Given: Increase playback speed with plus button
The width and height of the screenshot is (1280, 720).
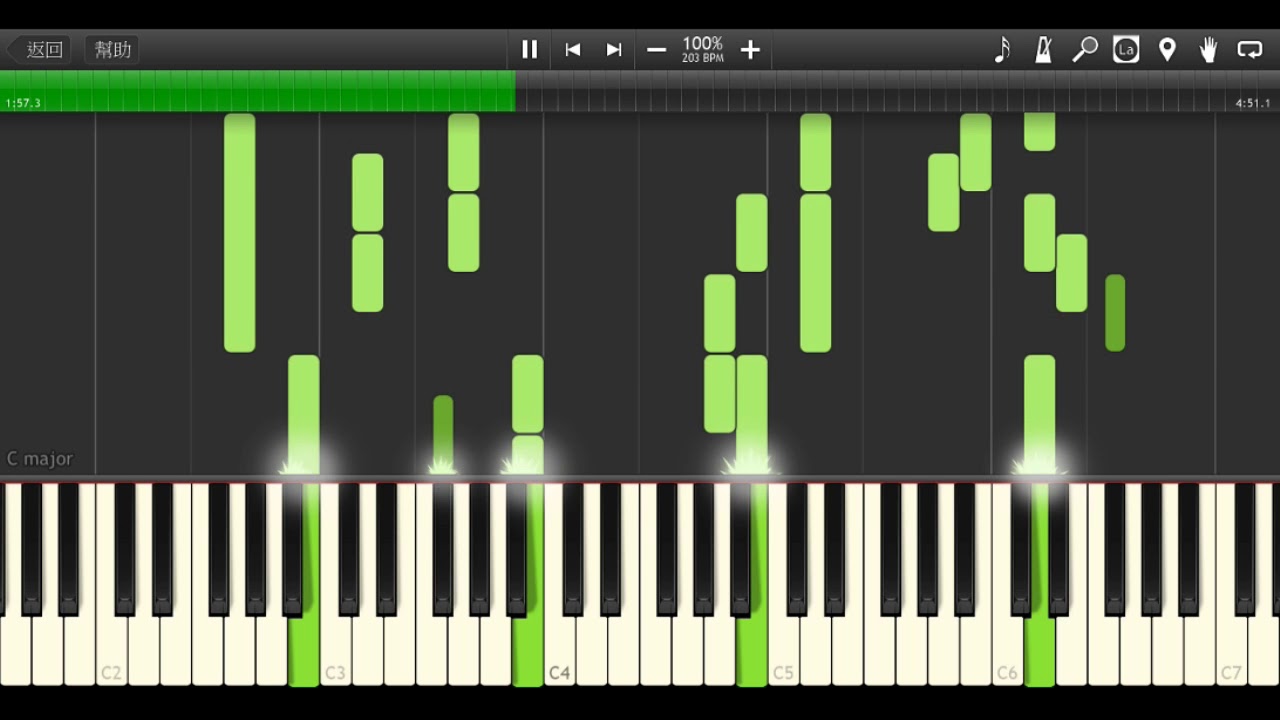Looking at the screenshot, I should coord(750,50).
